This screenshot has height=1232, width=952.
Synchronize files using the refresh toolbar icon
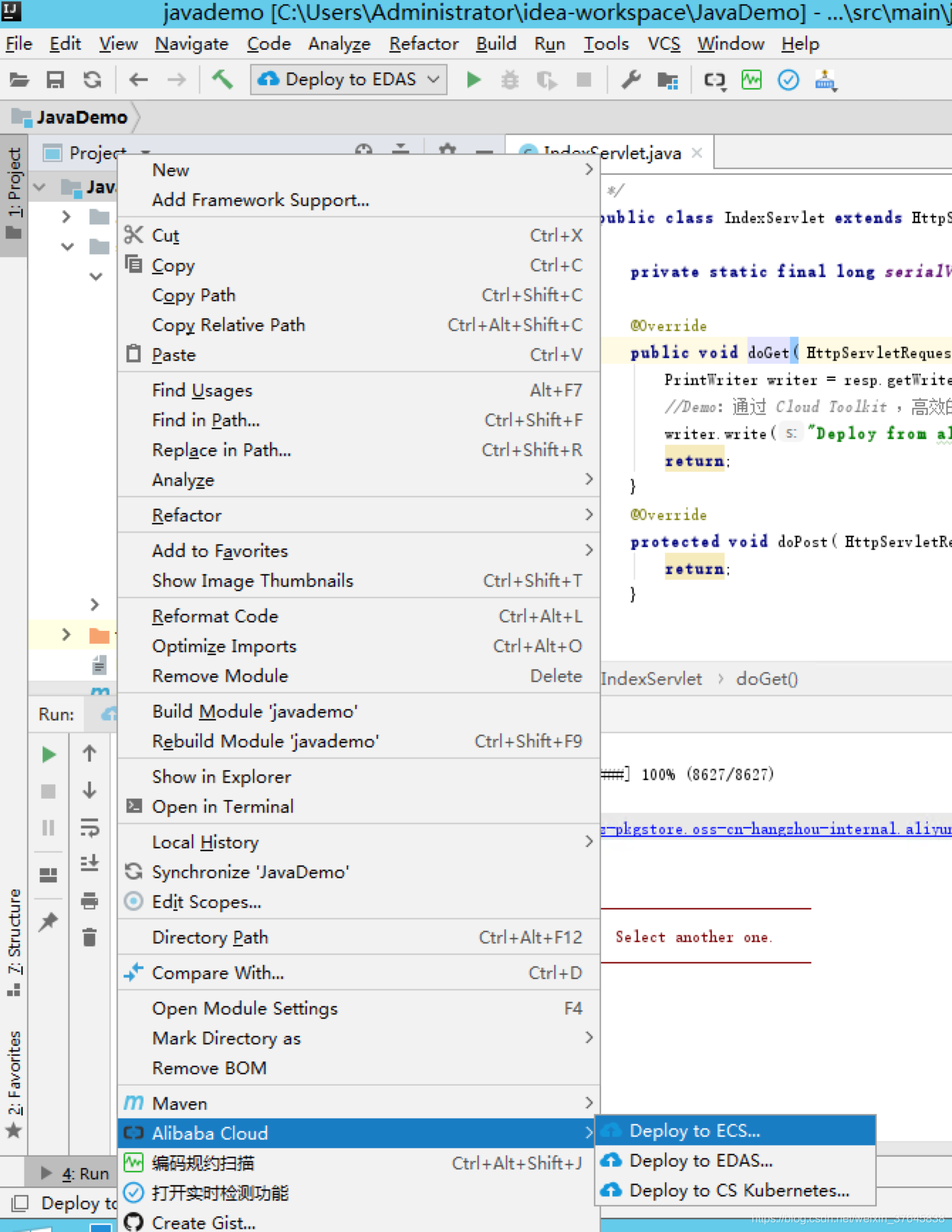tap(92, 80)
